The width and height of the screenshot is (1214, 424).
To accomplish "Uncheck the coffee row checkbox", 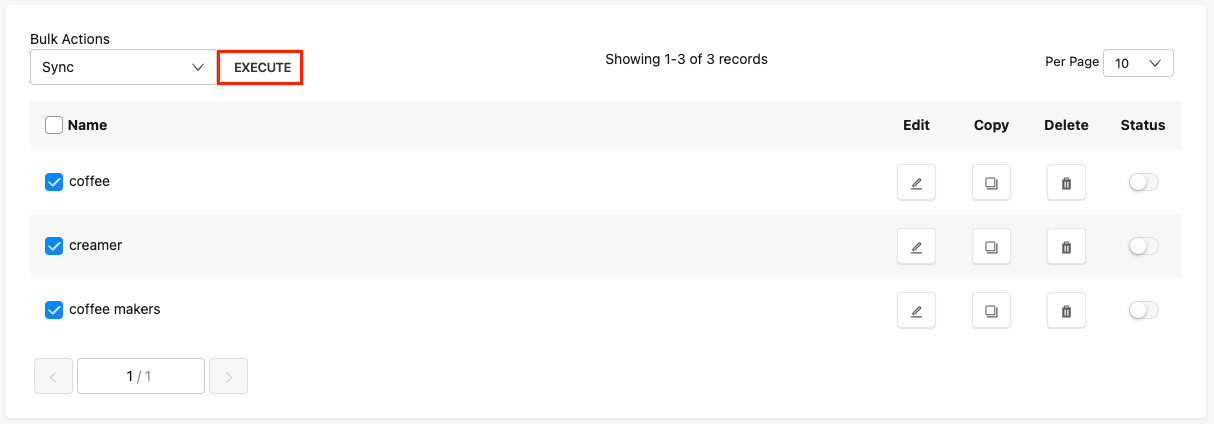I will (x=54, y=182).
